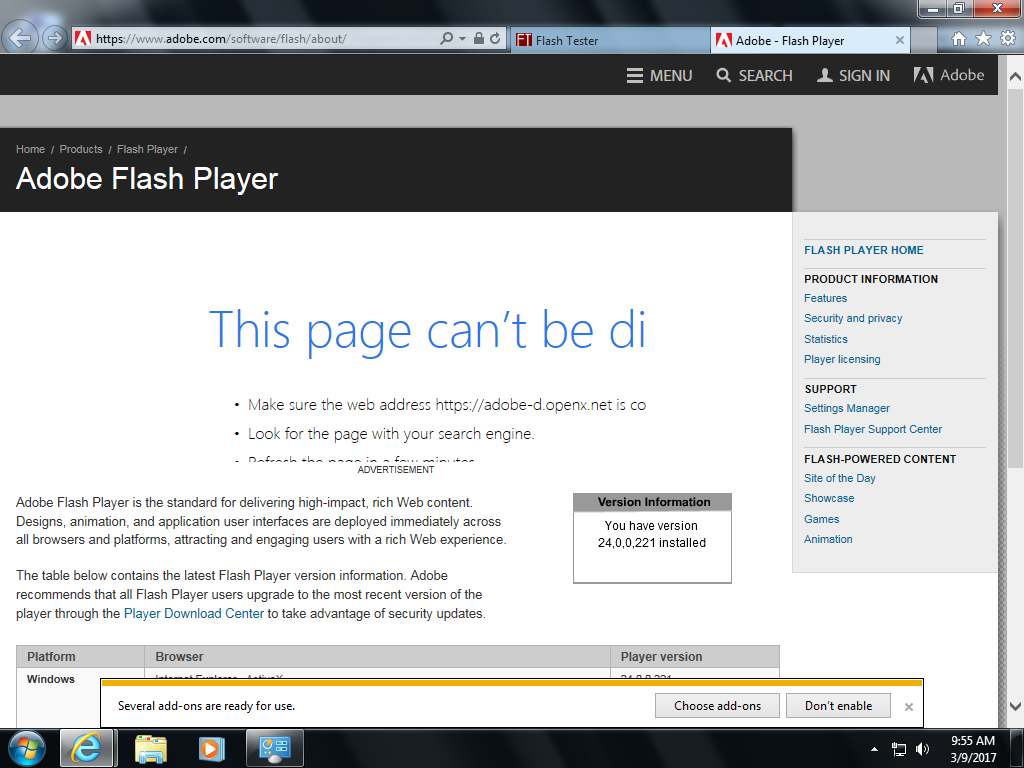Click the address bar search magnifier icon
The width and height of the screenshot is (1024, 768).
446,39
